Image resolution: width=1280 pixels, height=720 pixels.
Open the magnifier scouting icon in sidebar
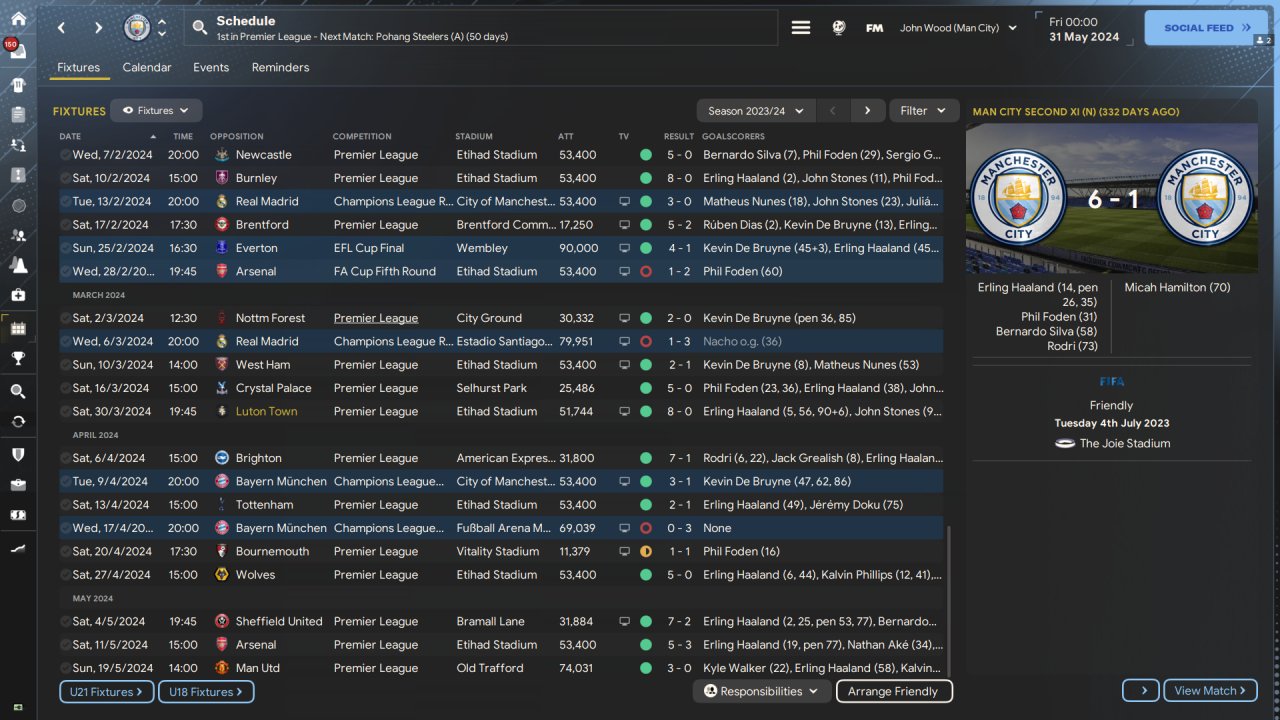click(18, 391)
